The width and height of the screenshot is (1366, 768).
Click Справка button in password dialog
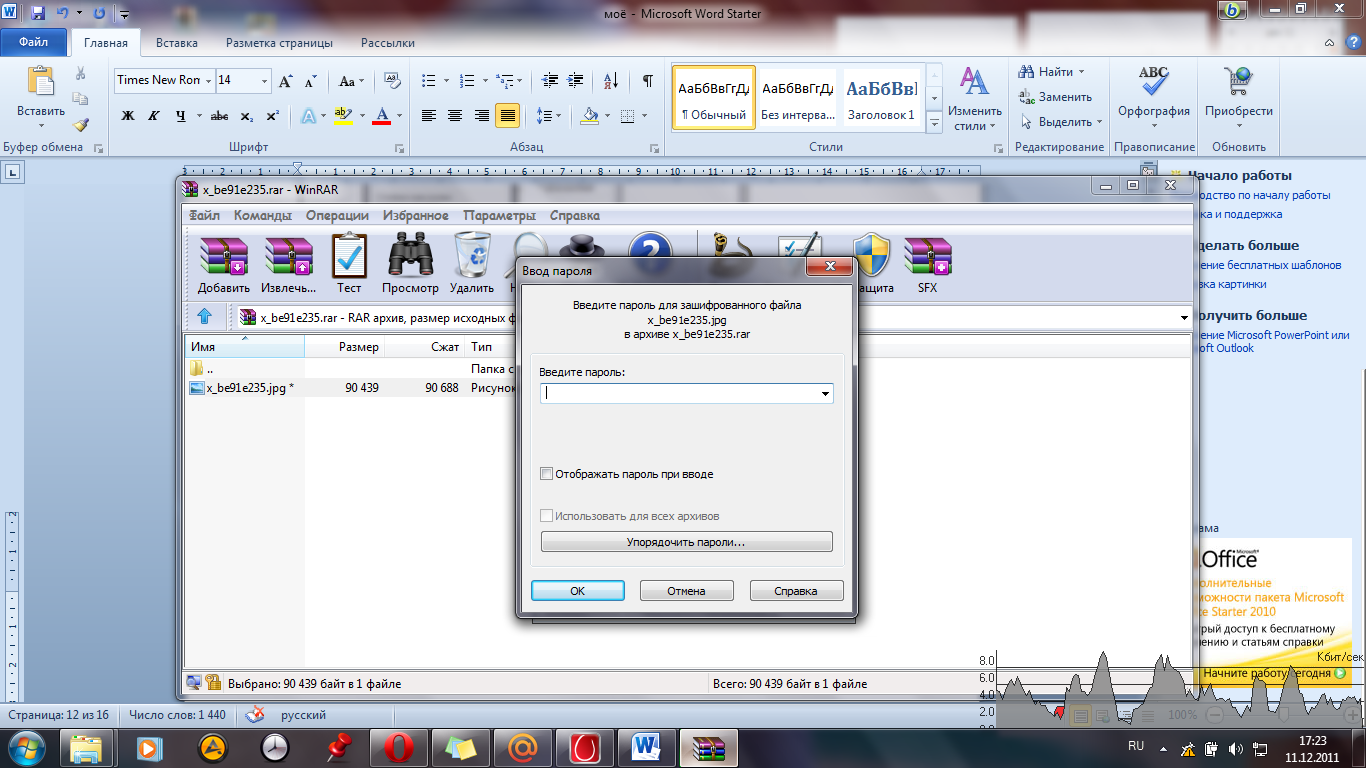(x=797, y=591)
